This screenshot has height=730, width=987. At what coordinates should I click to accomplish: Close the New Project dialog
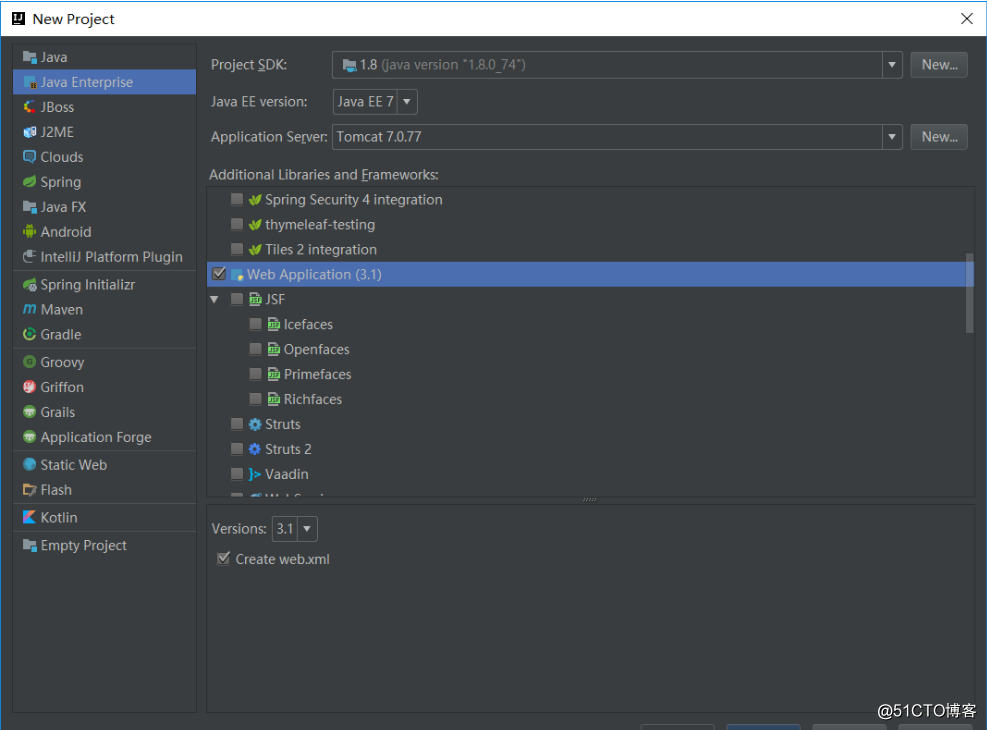coord(967,19)
